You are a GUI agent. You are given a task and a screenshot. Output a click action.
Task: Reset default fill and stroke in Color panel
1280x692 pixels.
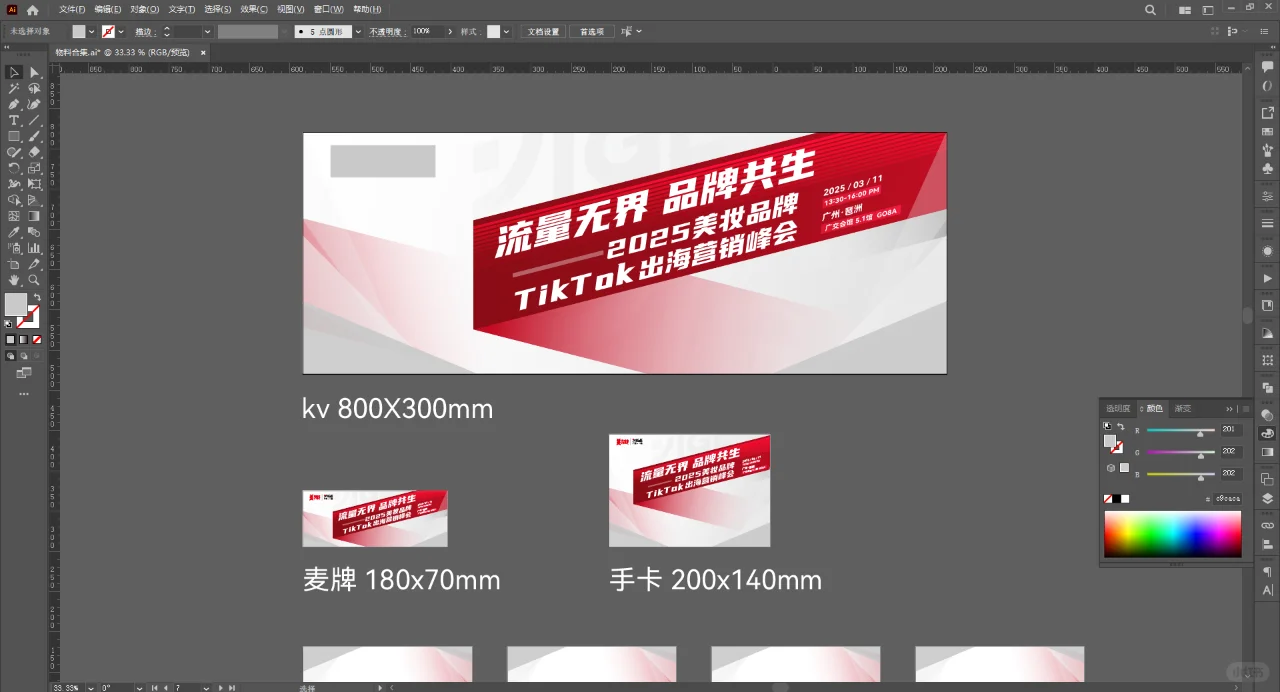pos(1107,426)
